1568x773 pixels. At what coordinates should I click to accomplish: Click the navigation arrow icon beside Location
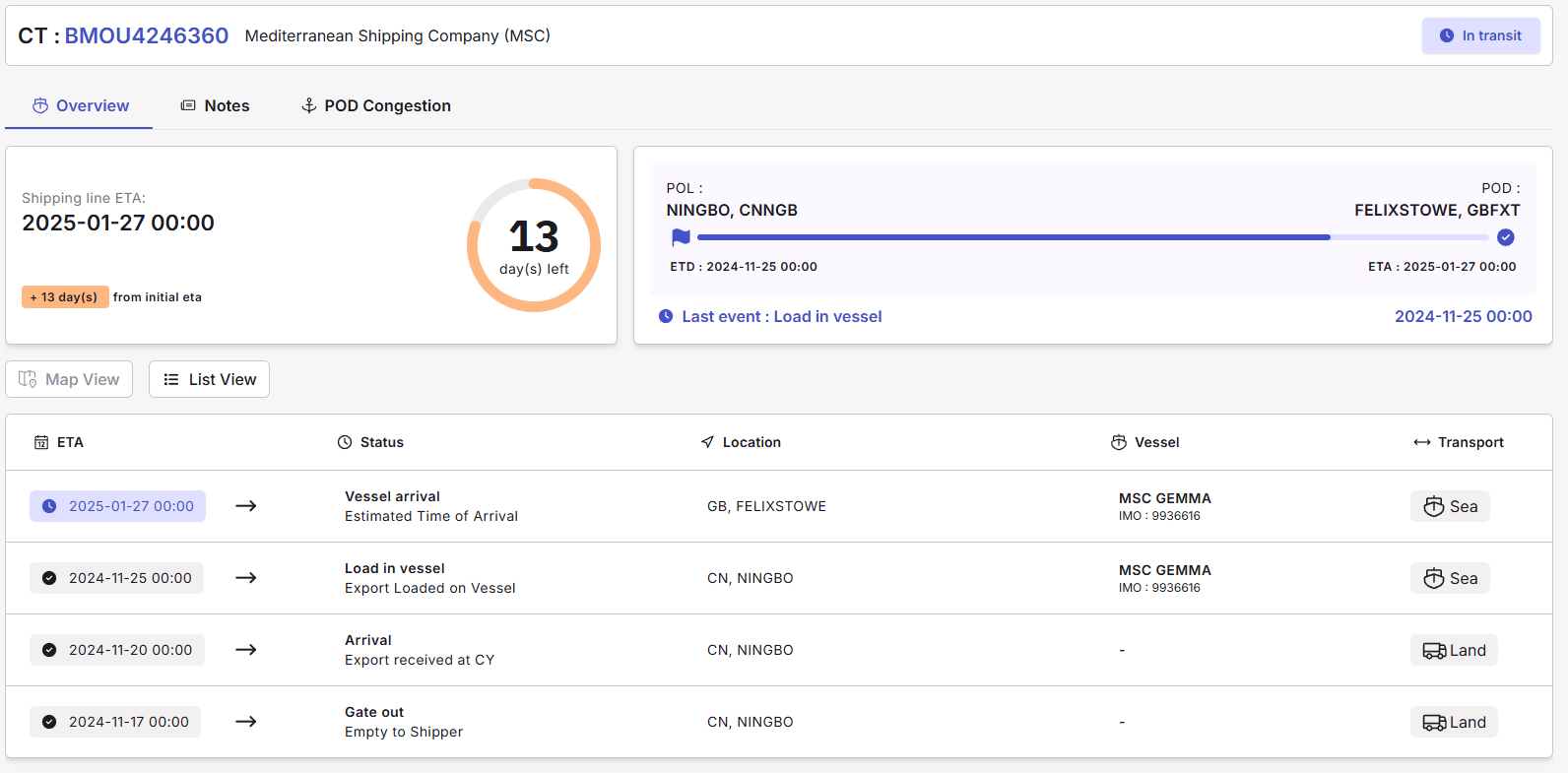(x=707, y=442)
